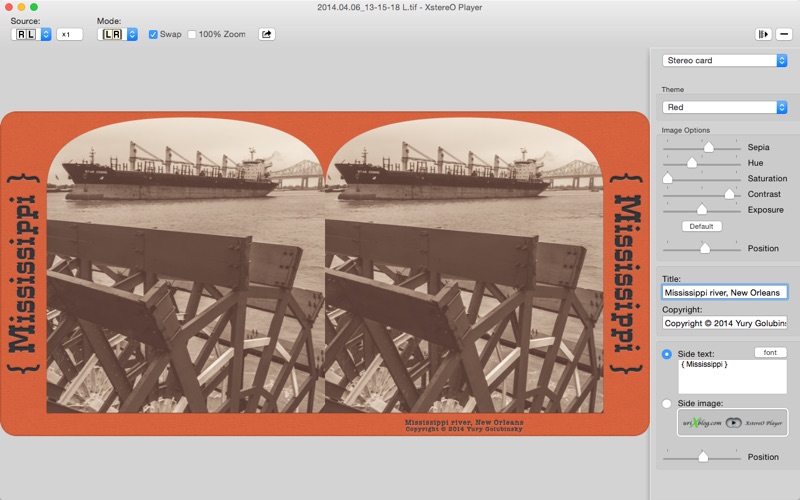Image resolution: width=800 pixels, height=500 pixels.
Task: Click the LR mode icon
Action: click(112, 34)
